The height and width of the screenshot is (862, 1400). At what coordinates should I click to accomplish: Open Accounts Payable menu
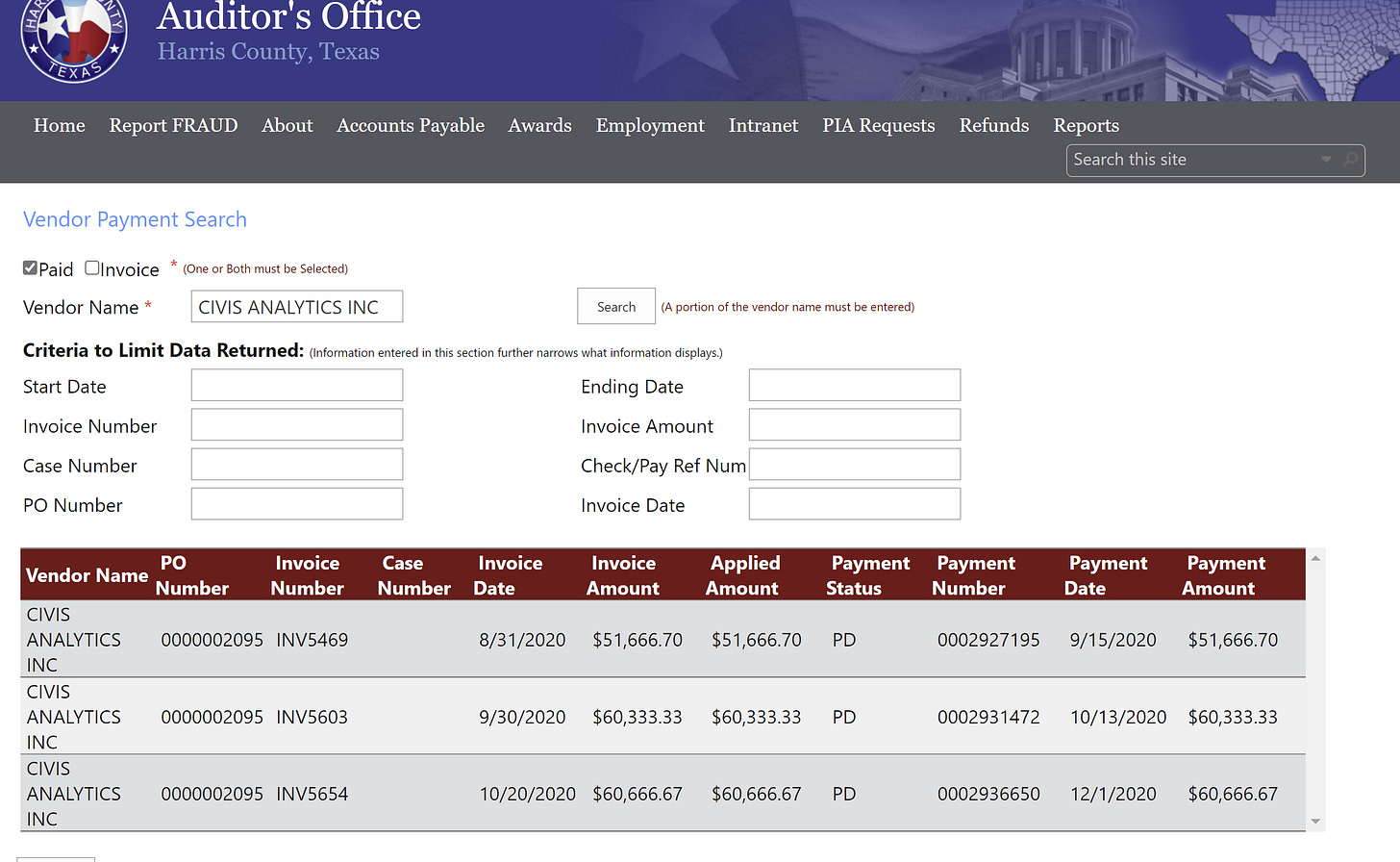click(411, 126)
